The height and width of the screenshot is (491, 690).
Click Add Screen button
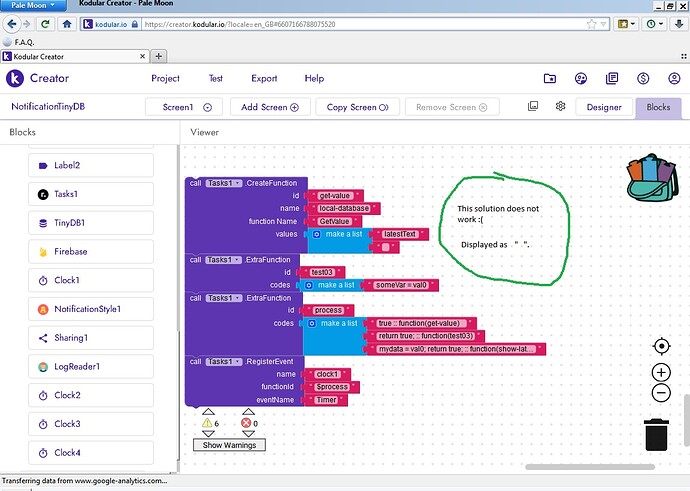pyautogui.click(x=270, y=107)
